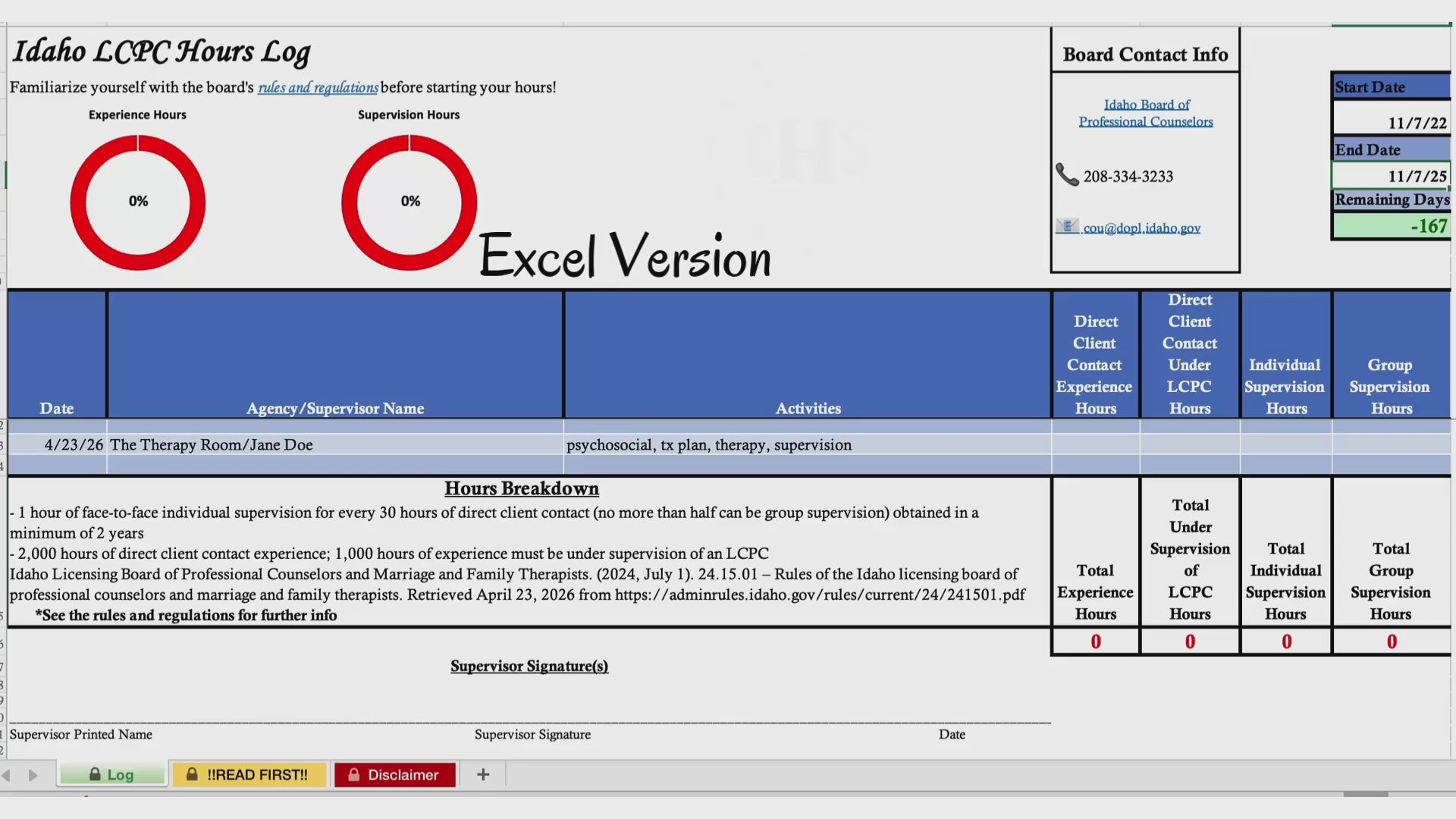
Task: Select the date cell 4/23/26
Action: point(57,444)
